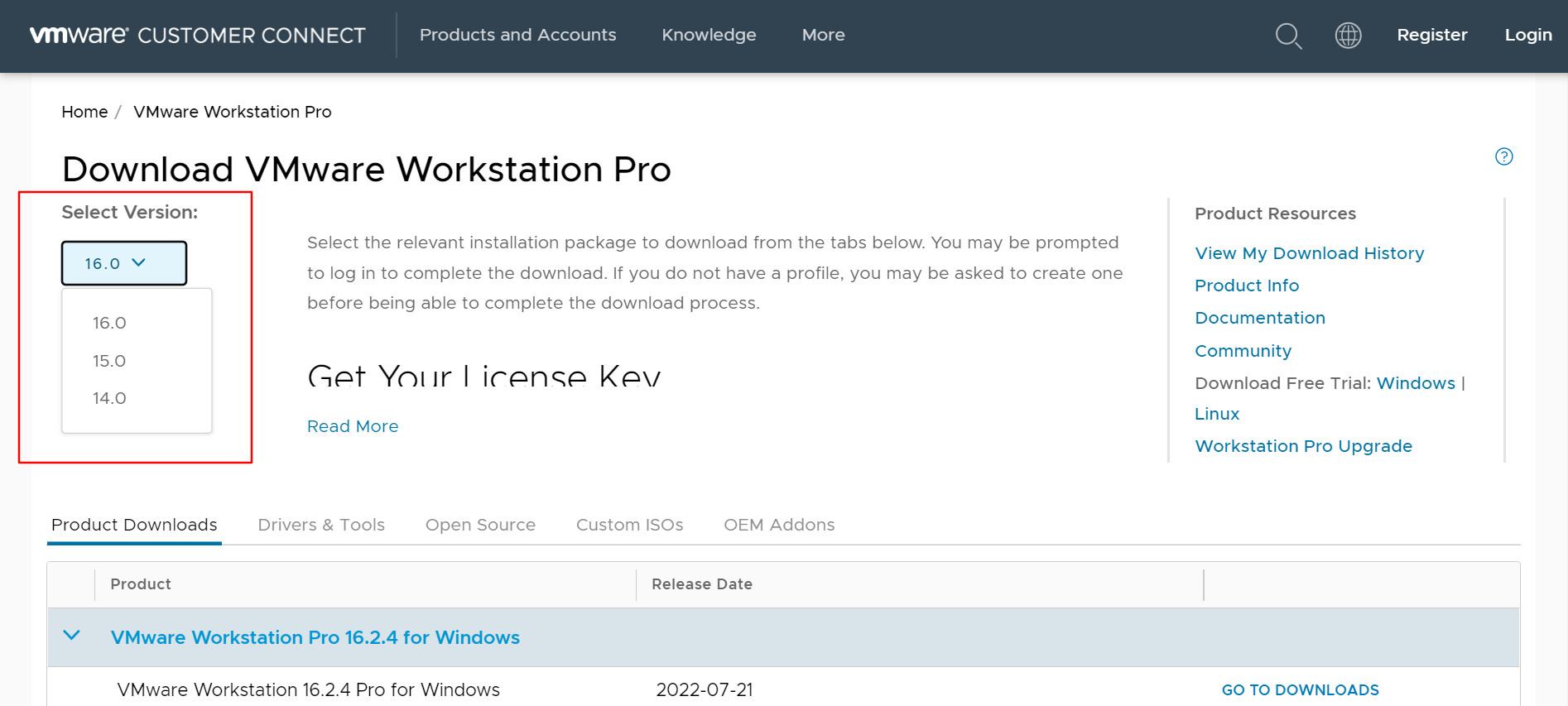
Task: Select version 14.0 from list
Action: (x=109, y=398)
